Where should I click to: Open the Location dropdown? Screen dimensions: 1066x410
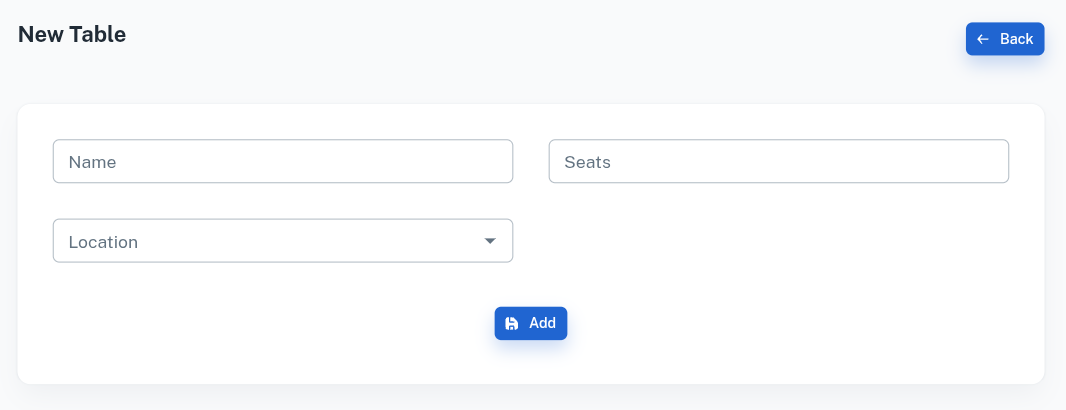(283, 241)
